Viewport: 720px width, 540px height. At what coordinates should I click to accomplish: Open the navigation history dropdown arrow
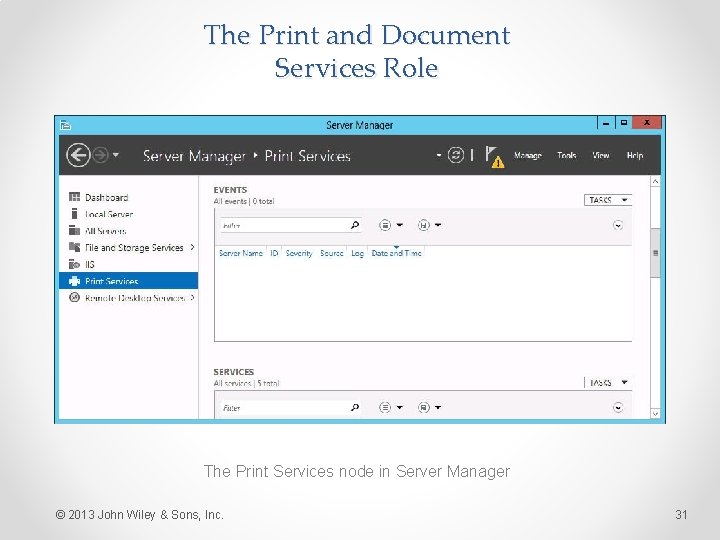click(116, 155)
